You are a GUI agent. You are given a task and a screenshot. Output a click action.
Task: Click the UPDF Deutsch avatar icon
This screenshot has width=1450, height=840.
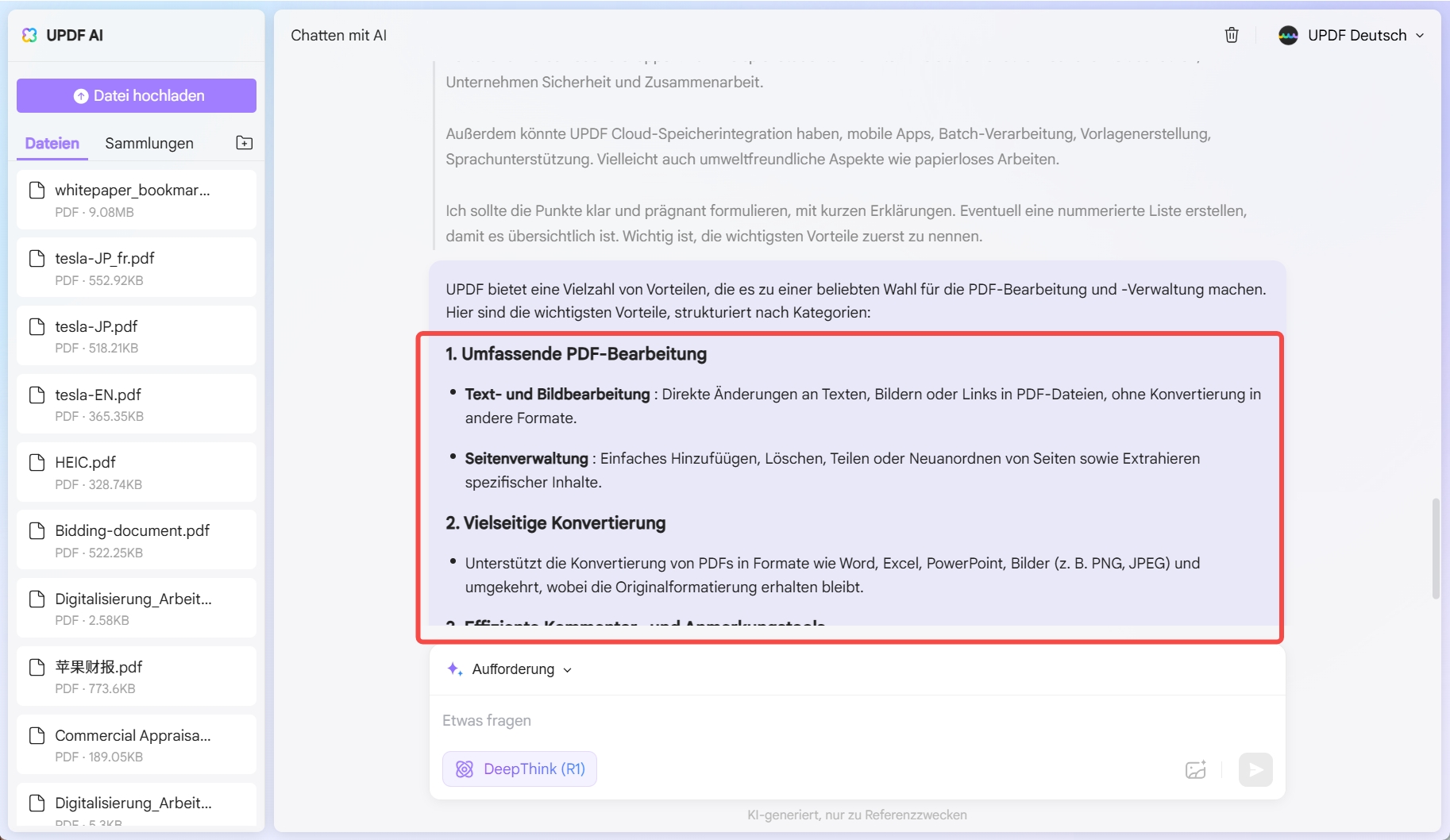pyautogui.click(x=1288, y=35)
